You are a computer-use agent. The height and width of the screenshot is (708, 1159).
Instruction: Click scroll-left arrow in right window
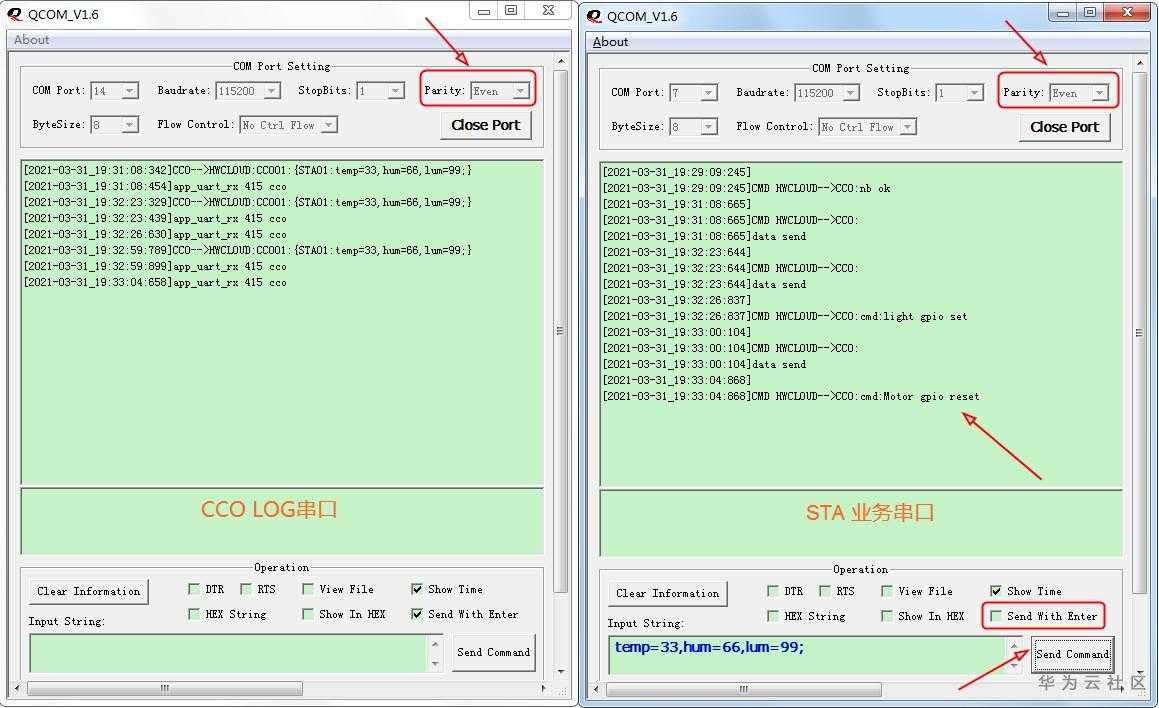[x=597, y=690]
